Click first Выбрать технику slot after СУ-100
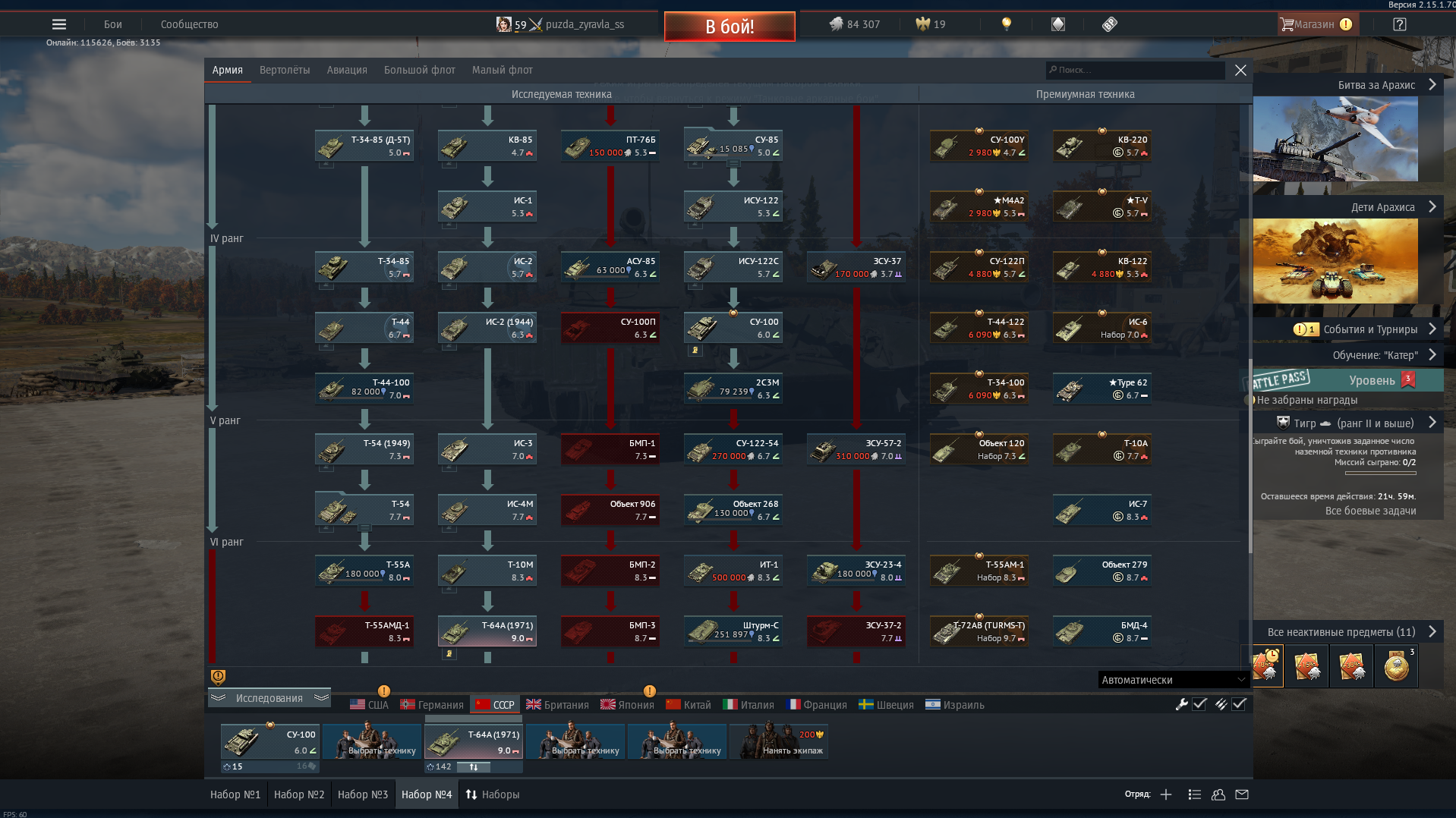Image resolution: width=1456 pixels, height=818 pixels. tap(372, 741)
